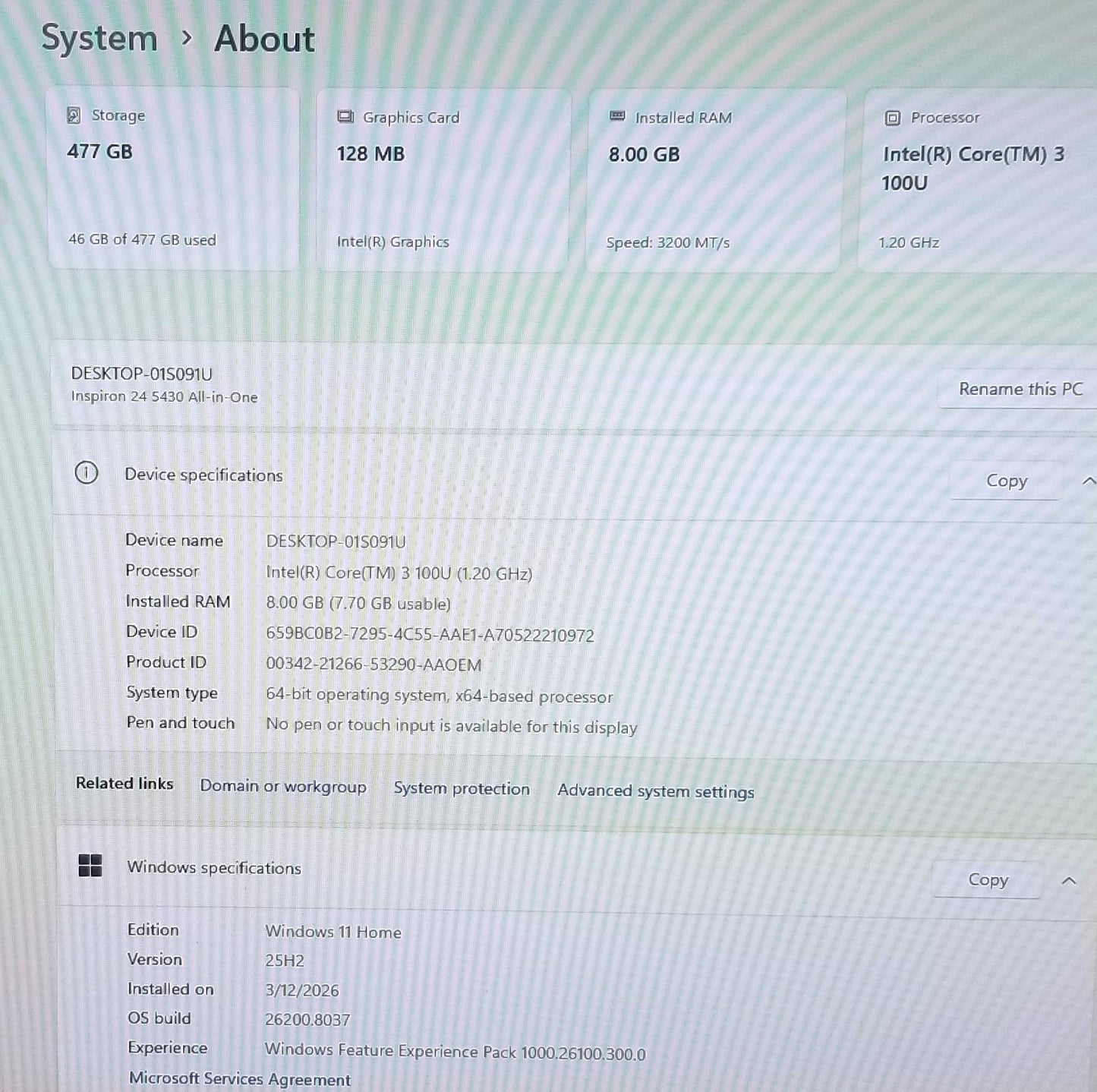This screenshot has height=1092, width=1097.
Task: Copy the Device specifications details
Action: 1005,480
